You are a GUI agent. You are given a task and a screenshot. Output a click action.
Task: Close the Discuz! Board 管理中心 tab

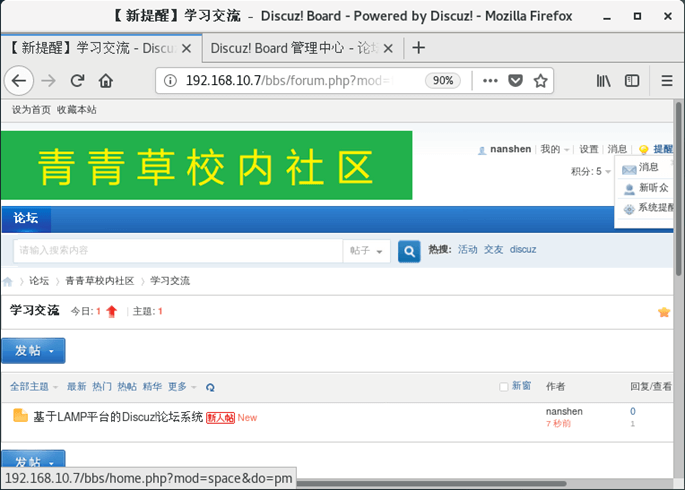click(x=388, y=48)
